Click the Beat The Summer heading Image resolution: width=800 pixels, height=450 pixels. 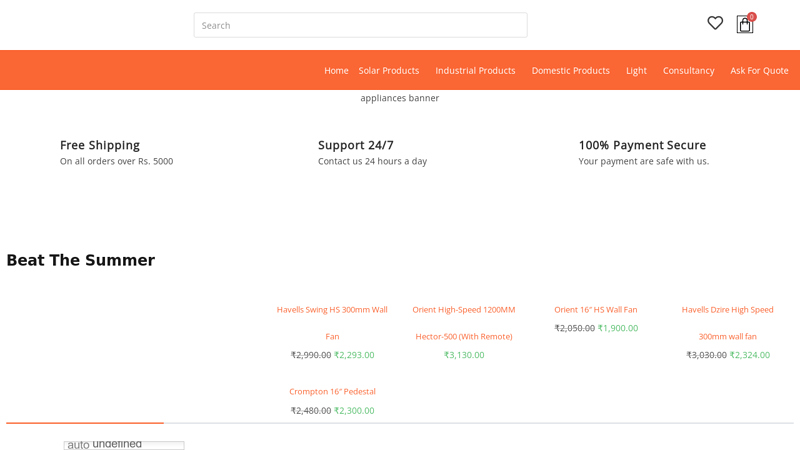81,260
